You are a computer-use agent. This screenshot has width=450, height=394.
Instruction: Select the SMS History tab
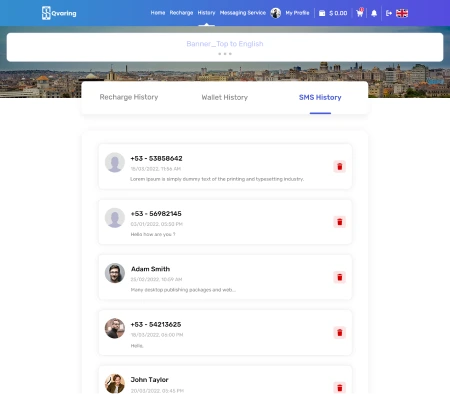pyautogui.click(x=320, y=97)
